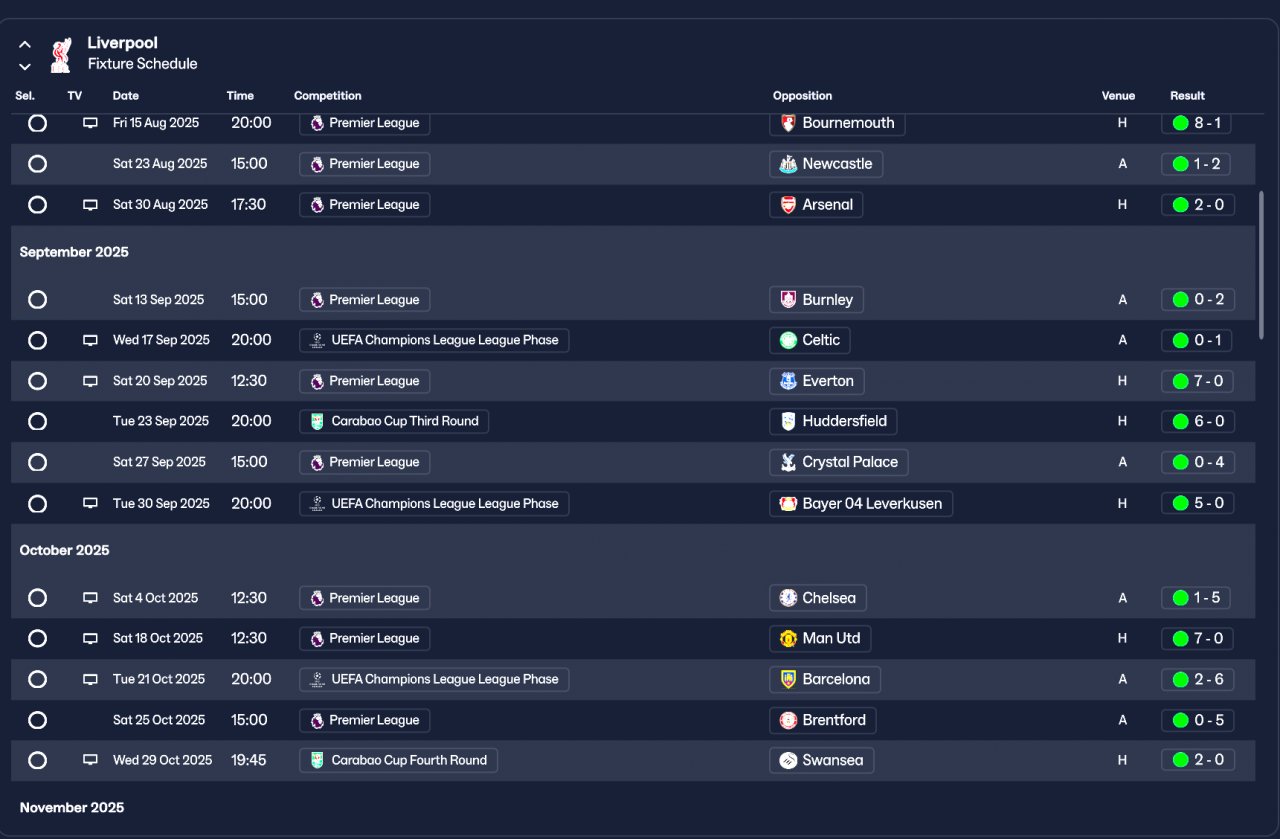Click TV icon for Arsenal fixture
Viewport: 1280px width, 839px height.
point(90,205)
